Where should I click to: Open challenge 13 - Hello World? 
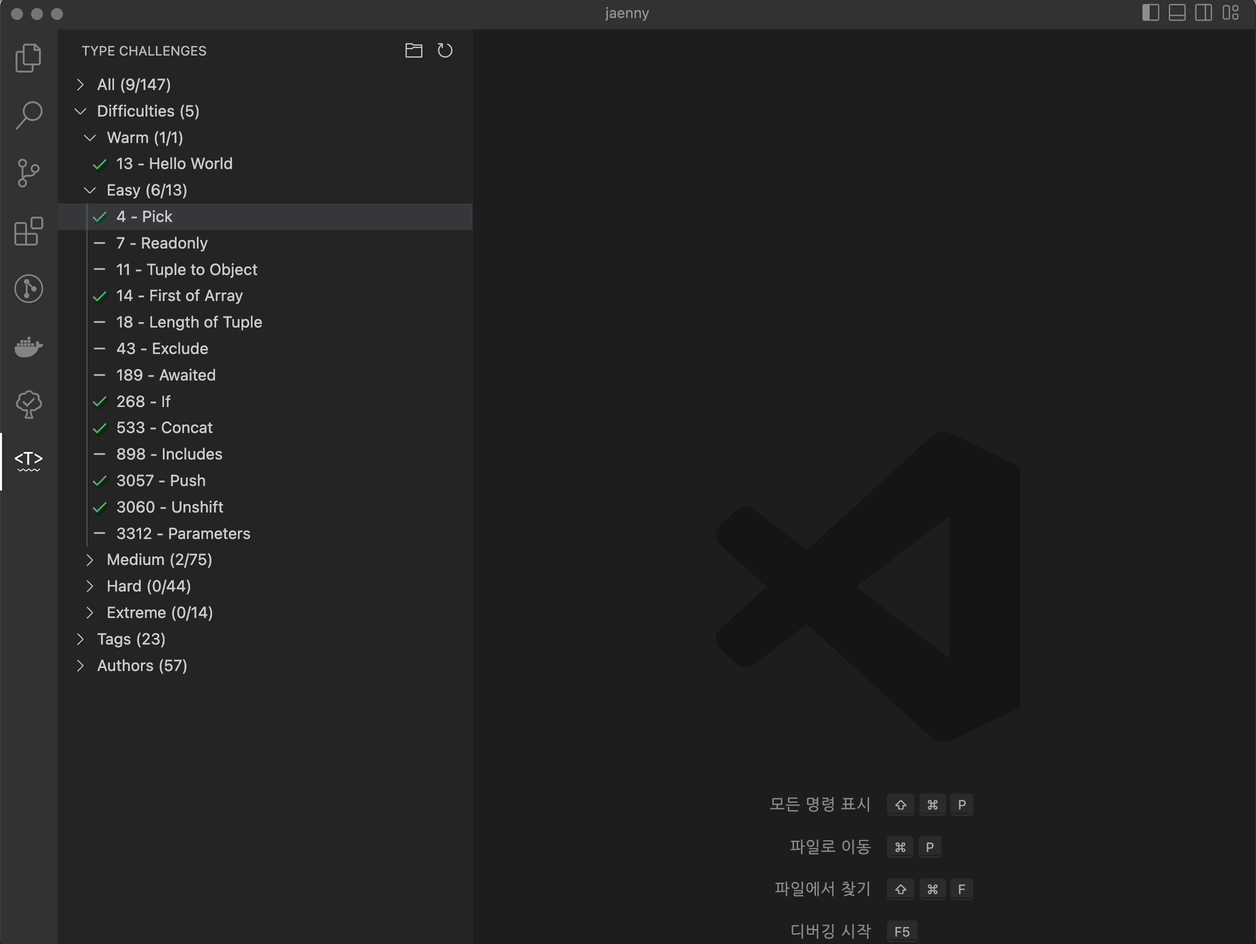point(265,164)
